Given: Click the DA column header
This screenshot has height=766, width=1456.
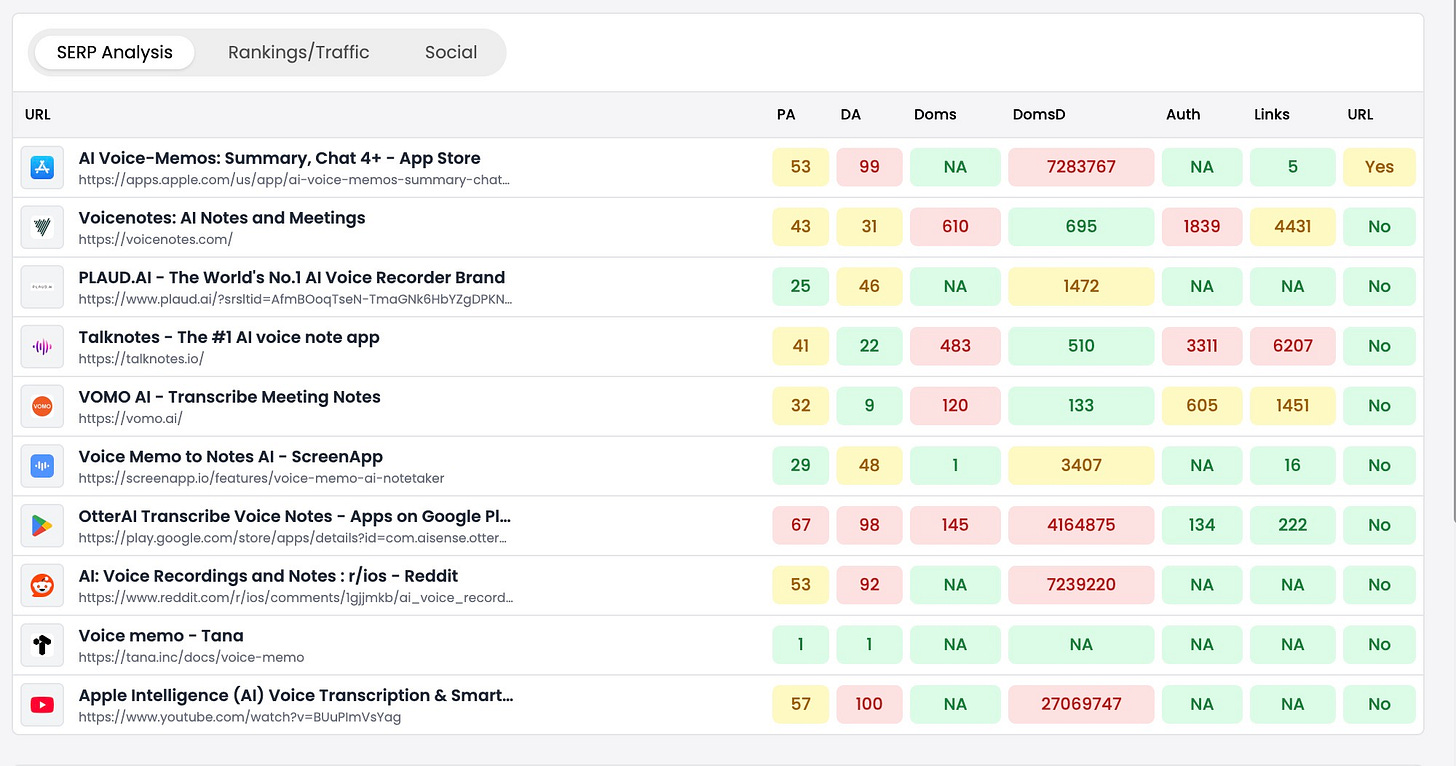Looking at the screenshot, I should click(x=851, y=115).
